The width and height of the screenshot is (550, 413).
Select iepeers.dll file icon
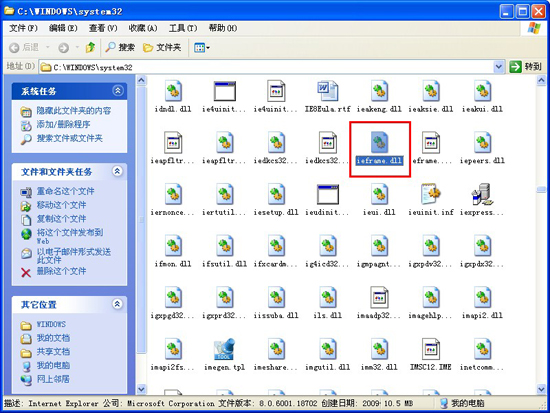coord(483,142)
